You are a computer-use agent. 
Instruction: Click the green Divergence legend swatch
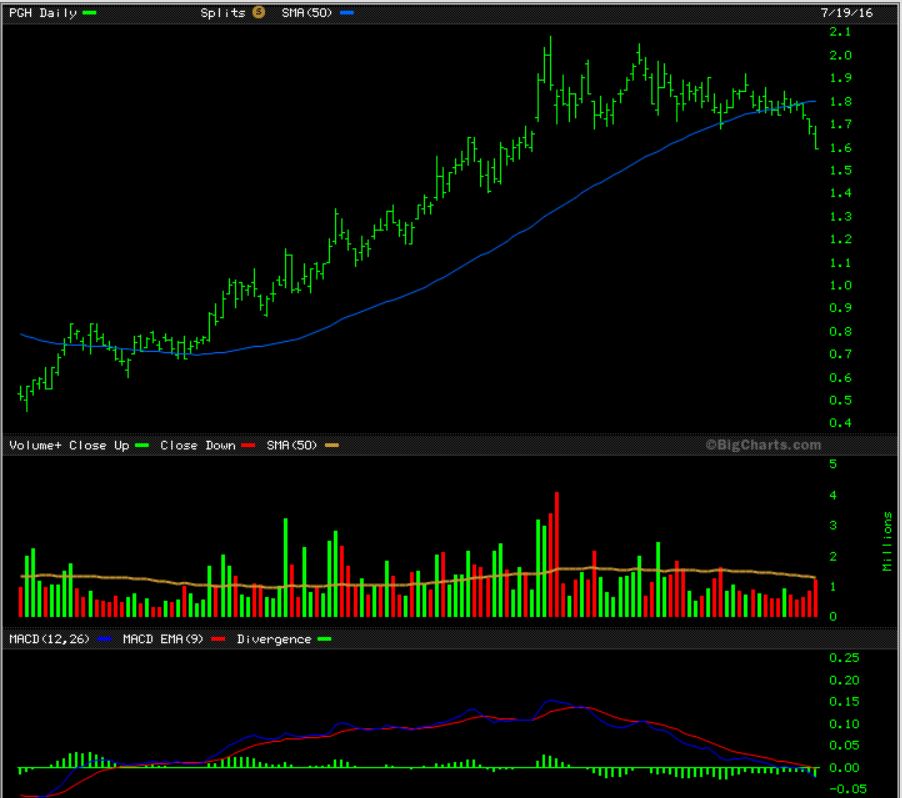pyautogui.click(x=324, y=639)
